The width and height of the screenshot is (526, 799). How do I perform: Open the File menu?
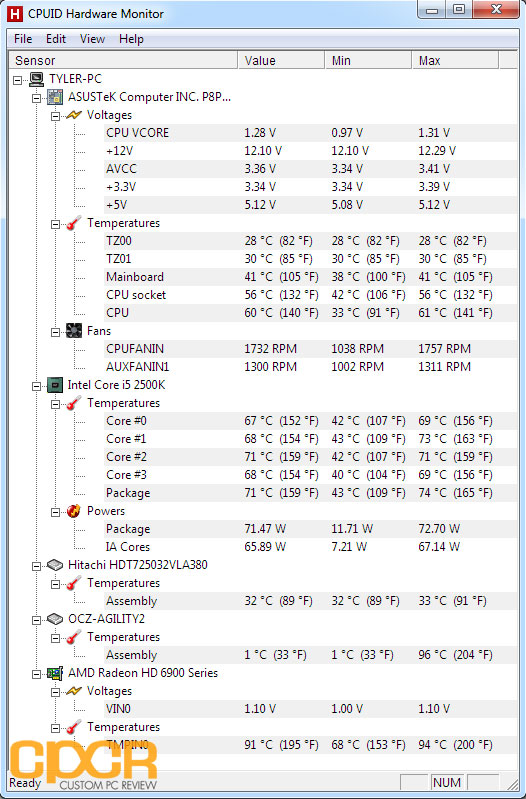pyautogui.click(x=23, y=39)
